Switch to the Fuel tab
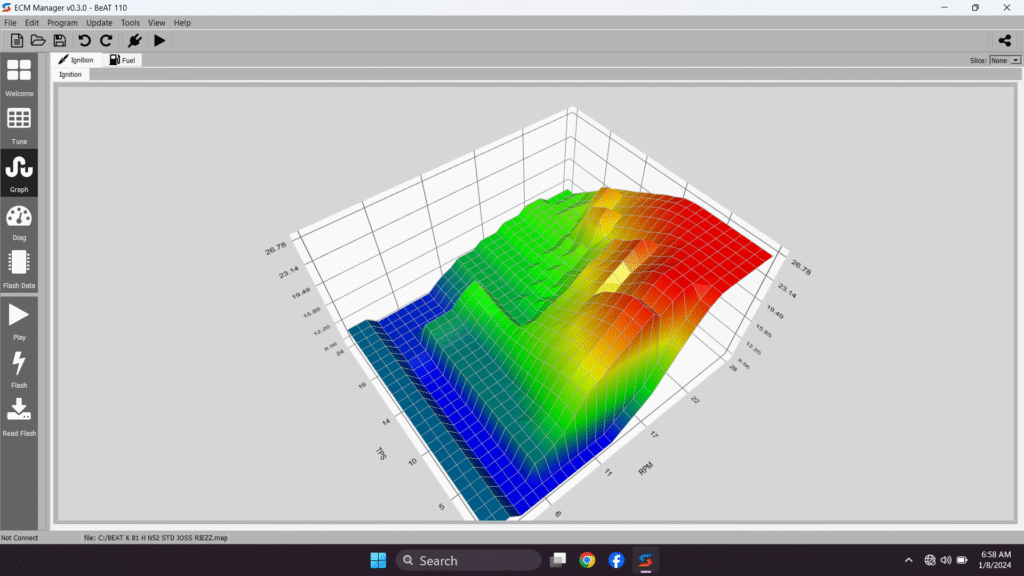Screen dimensions: 1024x576 (123, 60)
